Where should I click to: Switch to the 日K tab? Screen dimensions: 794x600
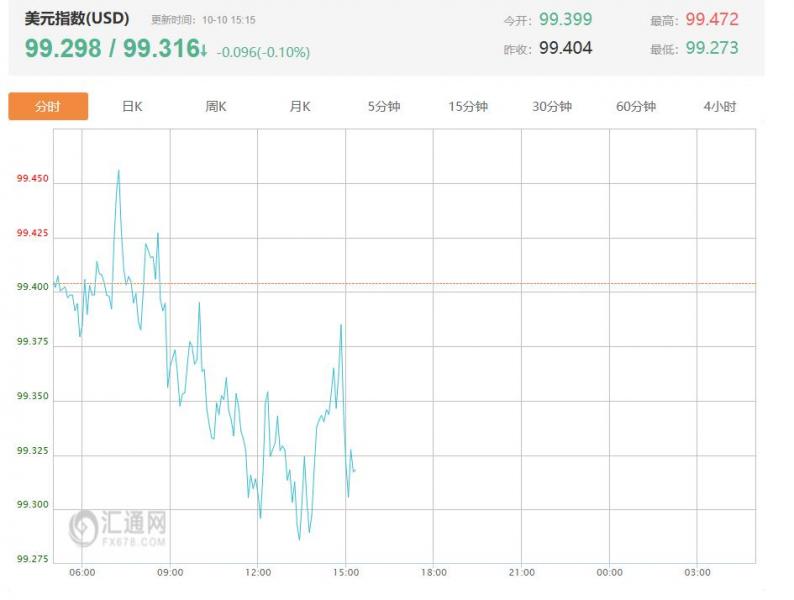click(x=132, y=107)
